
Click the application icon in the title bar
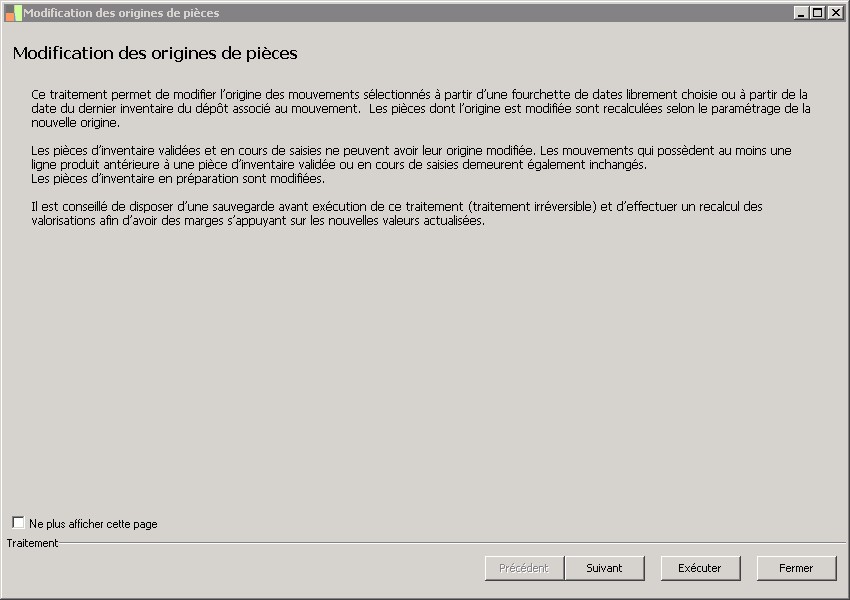click(x=13, y=13)
